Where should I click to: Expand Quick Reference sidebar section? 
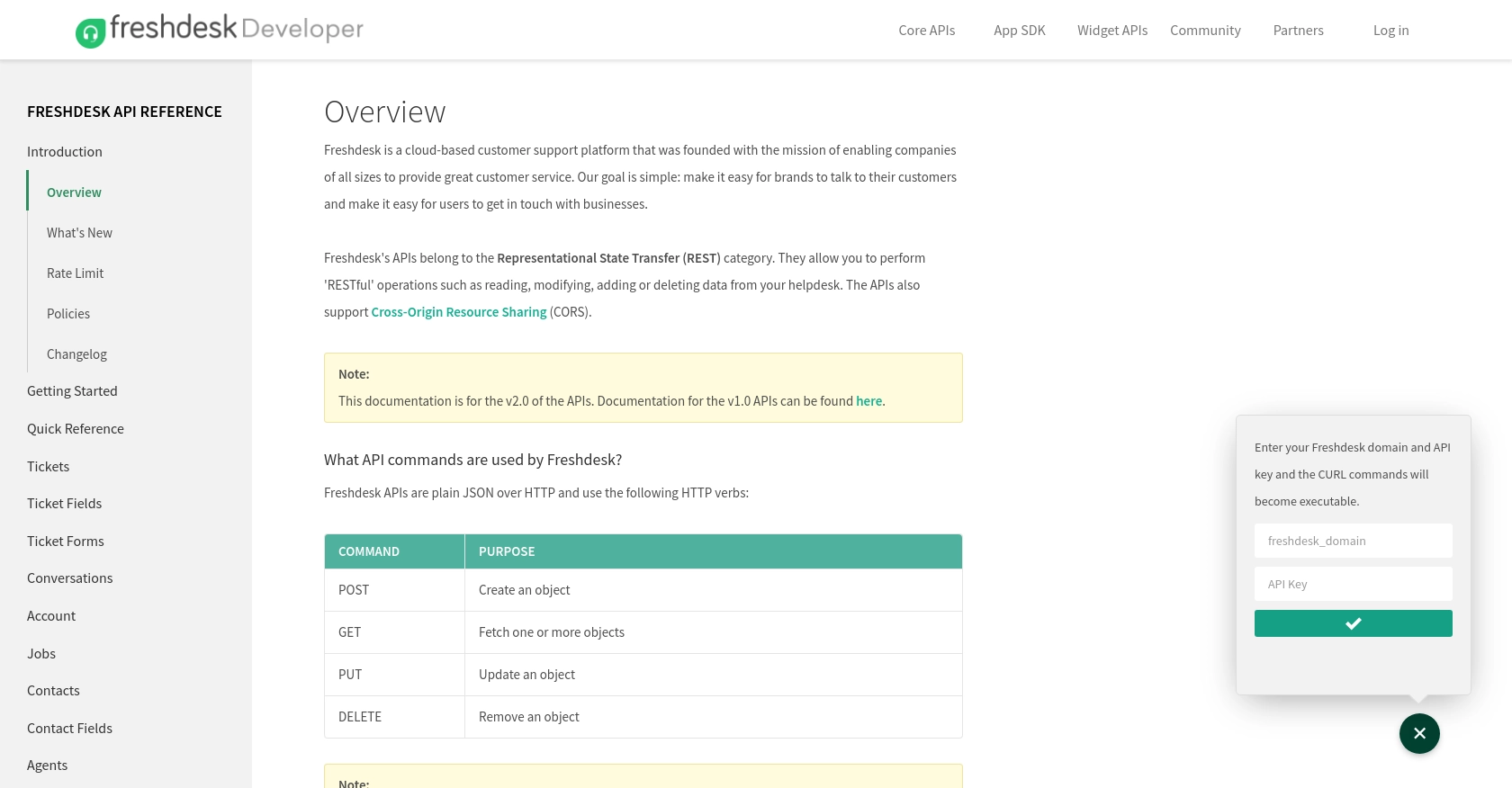coord(76,429)
